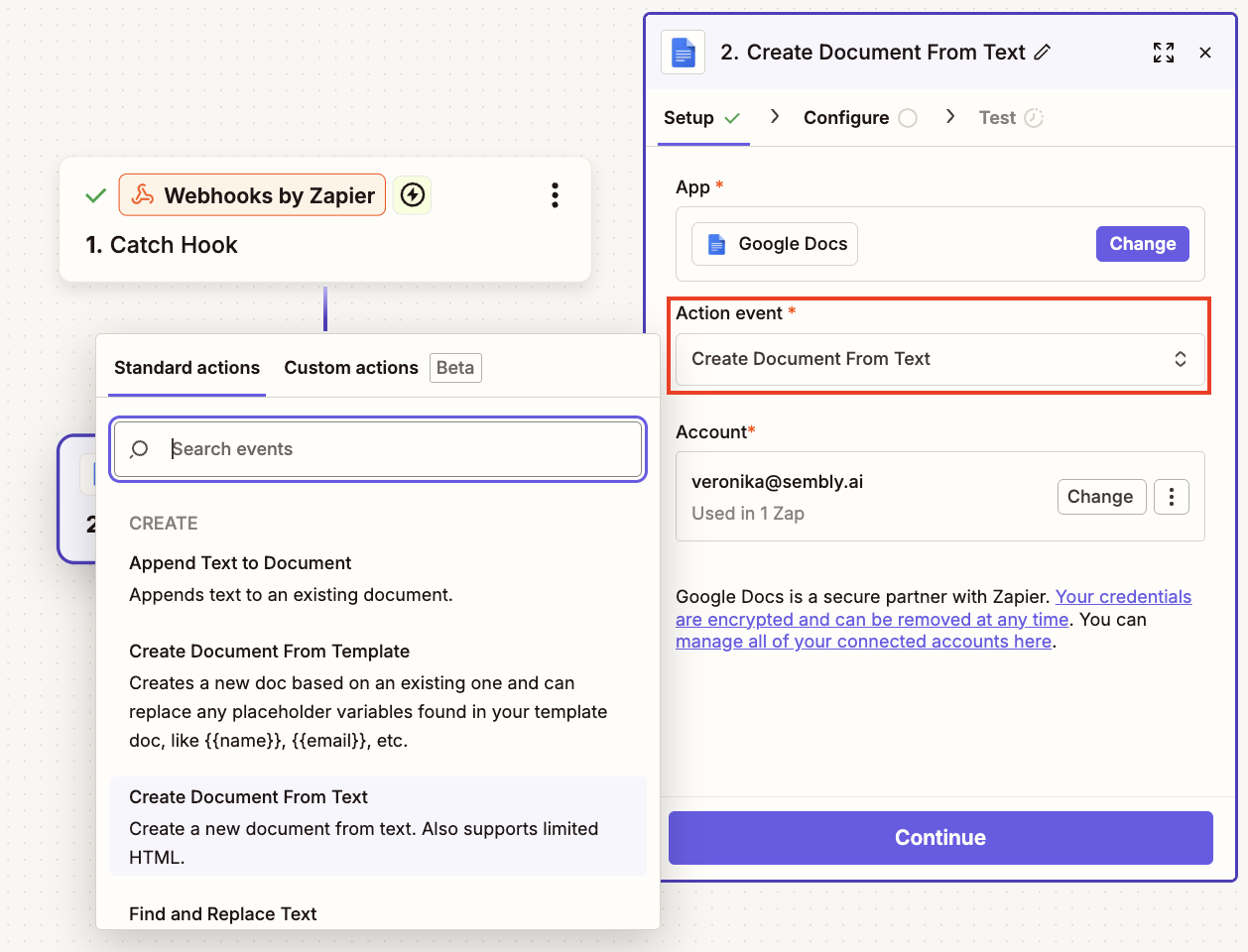Expand the step panel to full screen
The height and width of the screenshot is (952, 1248).
tap(1164, 53)
